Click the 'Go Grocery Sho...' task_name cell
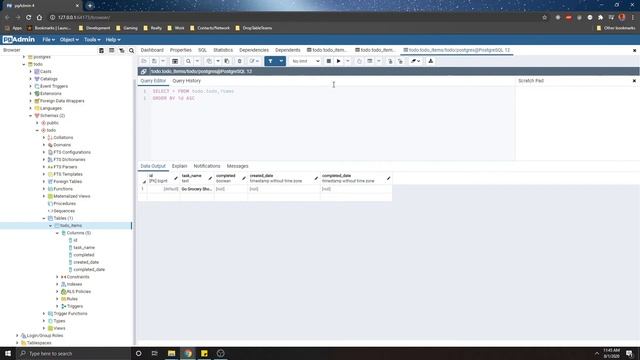The image size is (640, 360). tap(197, 189)
